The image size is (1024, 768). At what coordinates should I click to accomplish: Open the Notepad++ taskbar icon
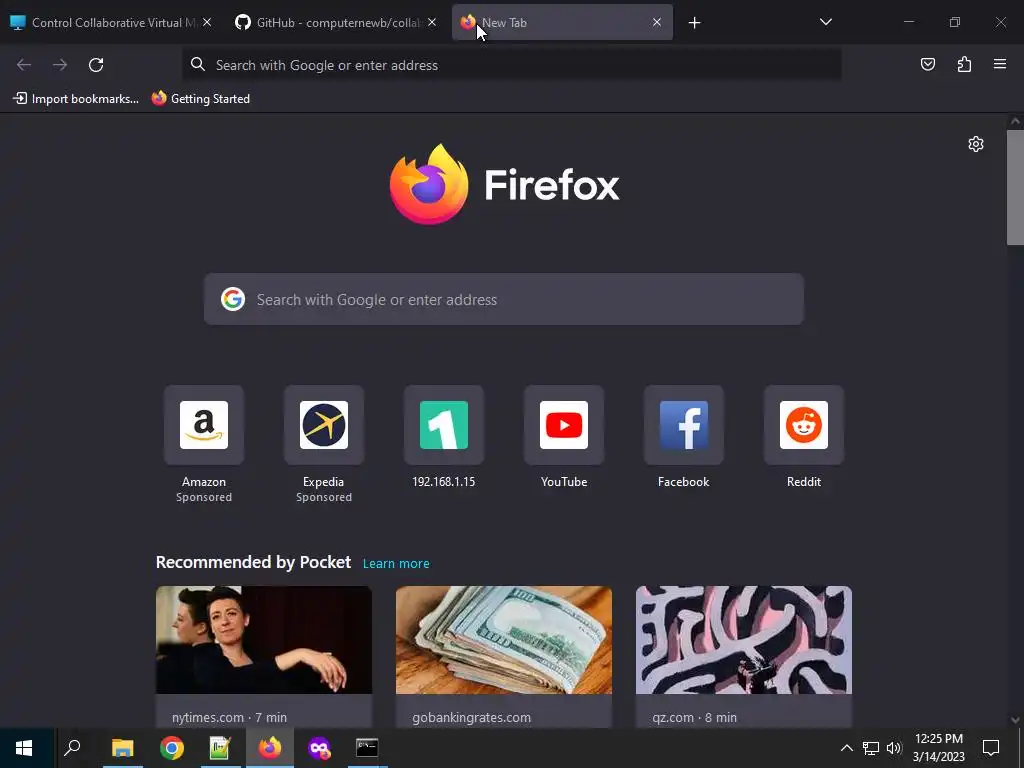[x=220, y=748]
